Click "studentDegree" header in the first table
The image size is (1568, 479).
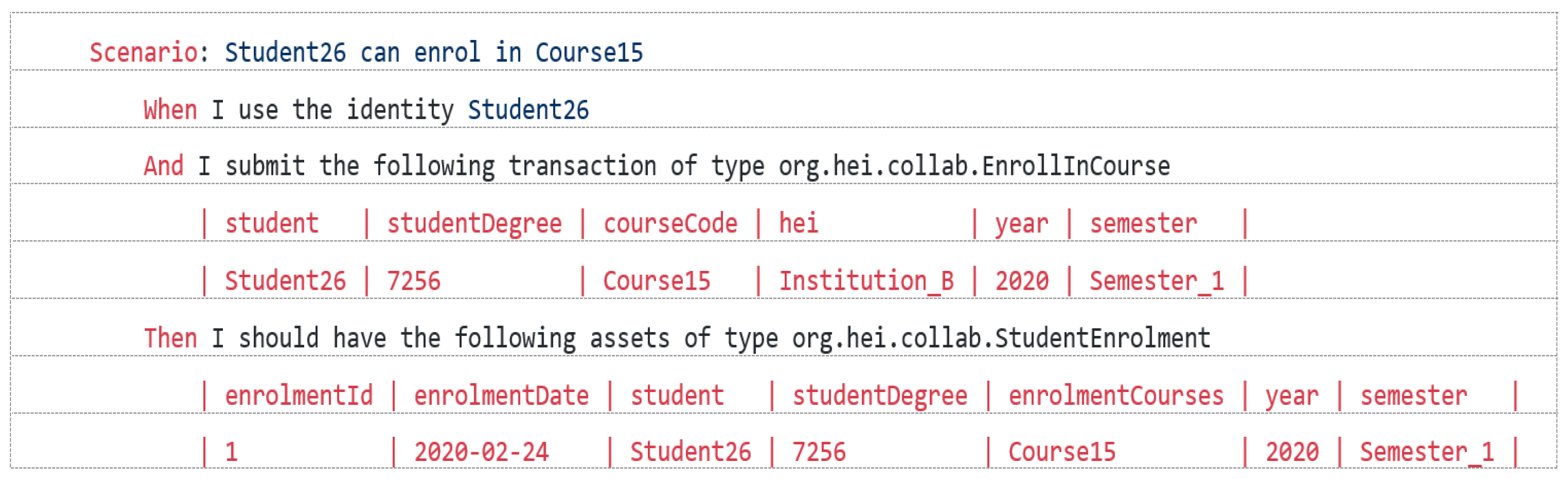[x=474, y=224]
